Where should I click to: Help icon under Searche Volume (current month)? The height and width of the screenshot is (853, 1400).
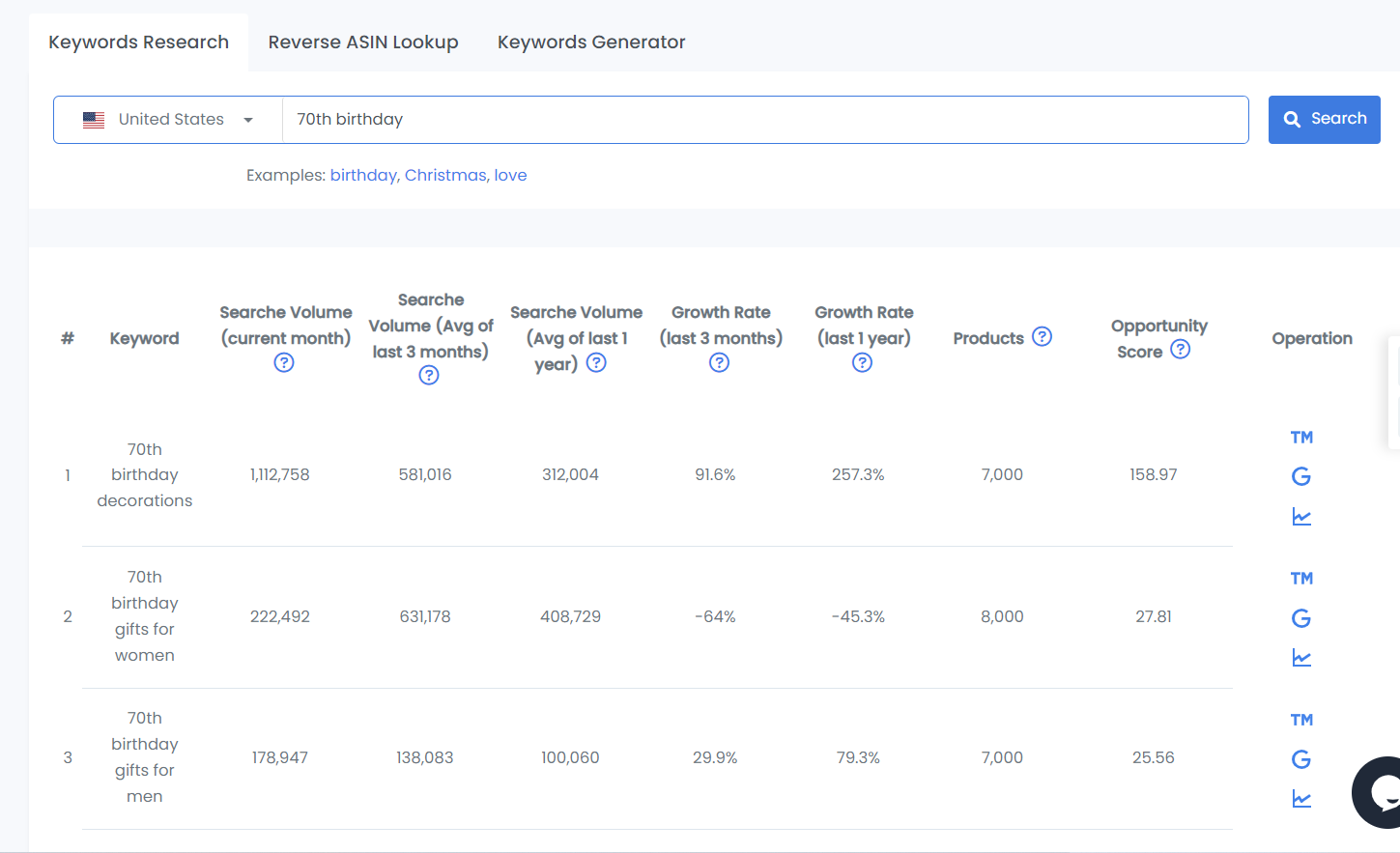[x=284, y=362]
